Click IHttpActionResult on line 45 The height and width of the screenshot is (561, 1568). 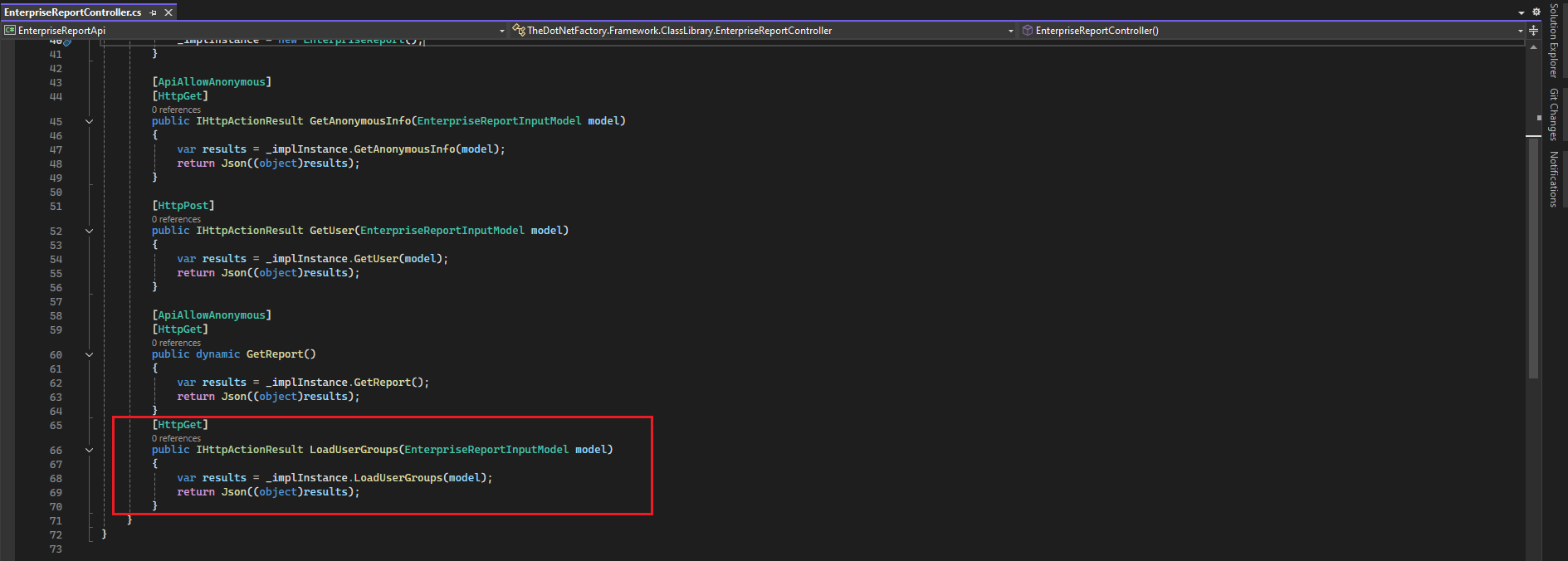(250, 121)
